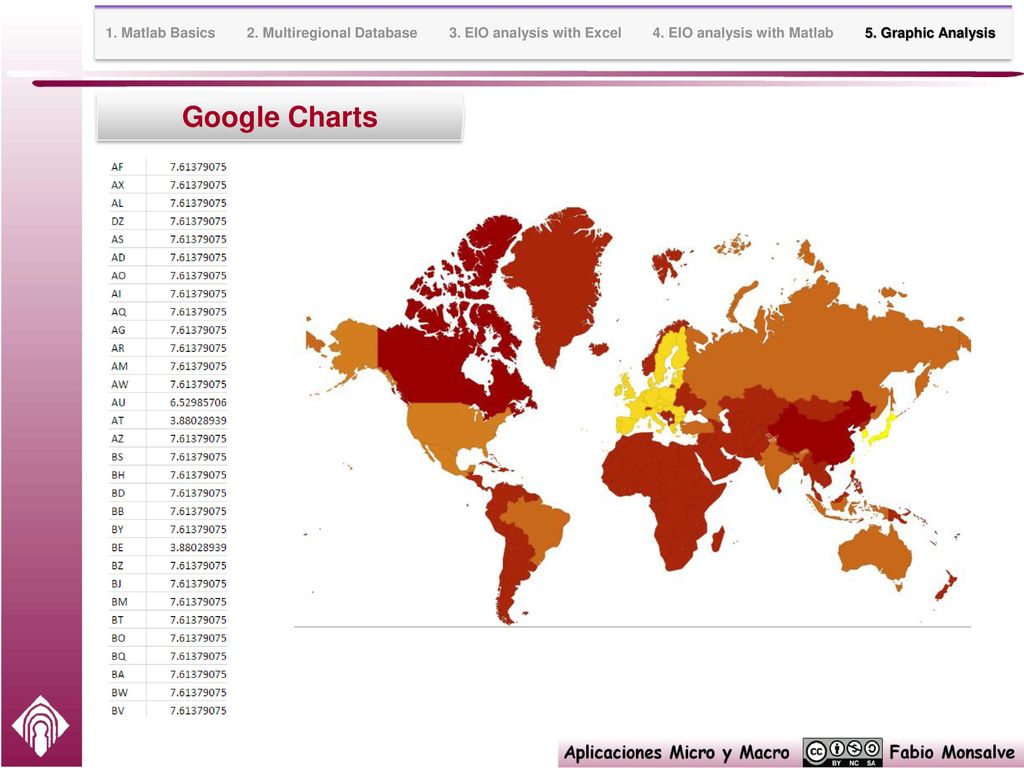
Task: Select the AM country code cell
Action: (119, 366)
